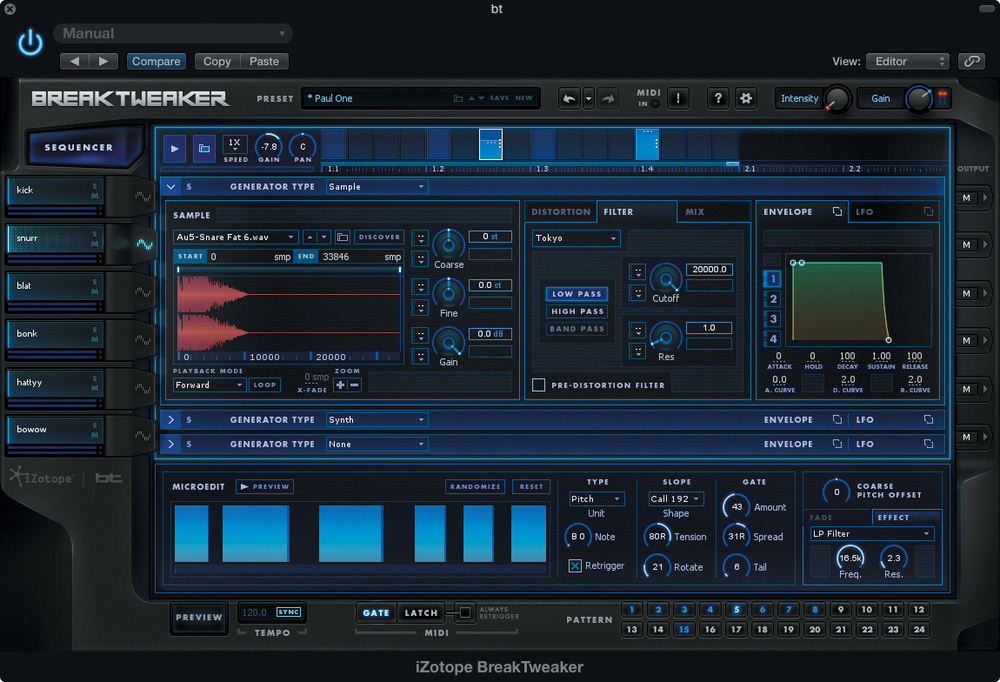
Task: Click the RANDOMIZE microedit button
Action: coord(474,486)
